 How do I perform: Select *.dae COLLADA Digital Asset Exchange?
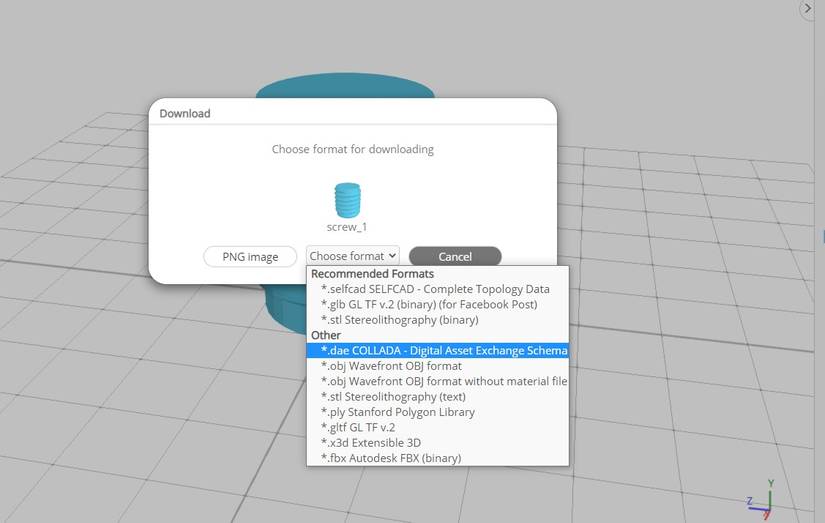[x=437, y=350]
